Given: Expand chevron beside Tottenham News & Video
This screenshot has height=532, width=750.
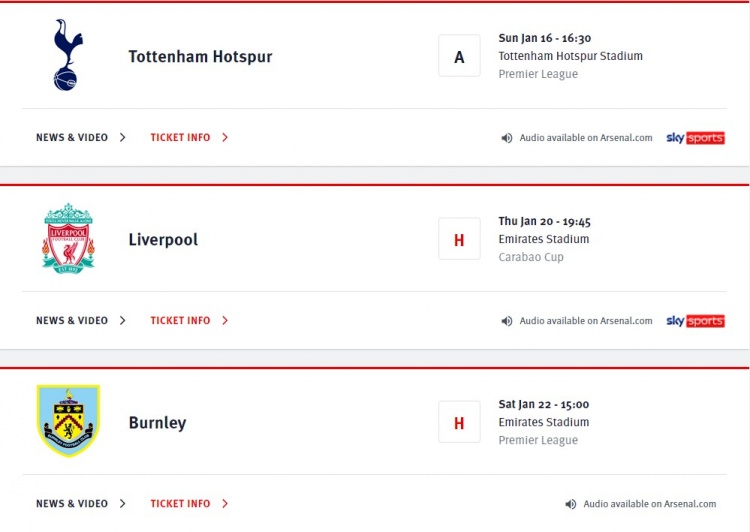Looking at the screenshot, I should (x=122, y=138).
